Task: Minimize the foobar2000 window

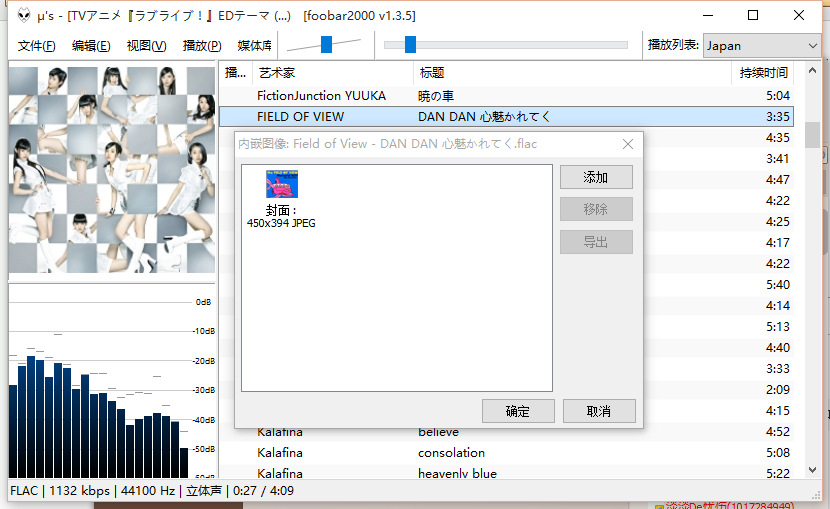Action: (708, 15)
